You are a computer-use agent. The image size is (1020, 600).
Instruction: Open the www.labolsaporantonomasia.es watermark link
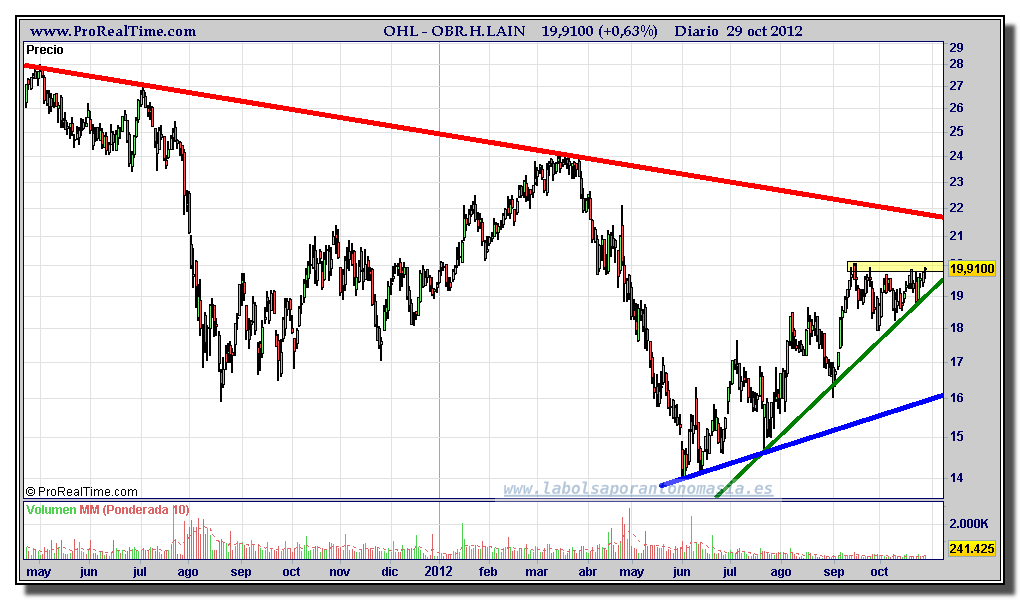coord(637,489)
